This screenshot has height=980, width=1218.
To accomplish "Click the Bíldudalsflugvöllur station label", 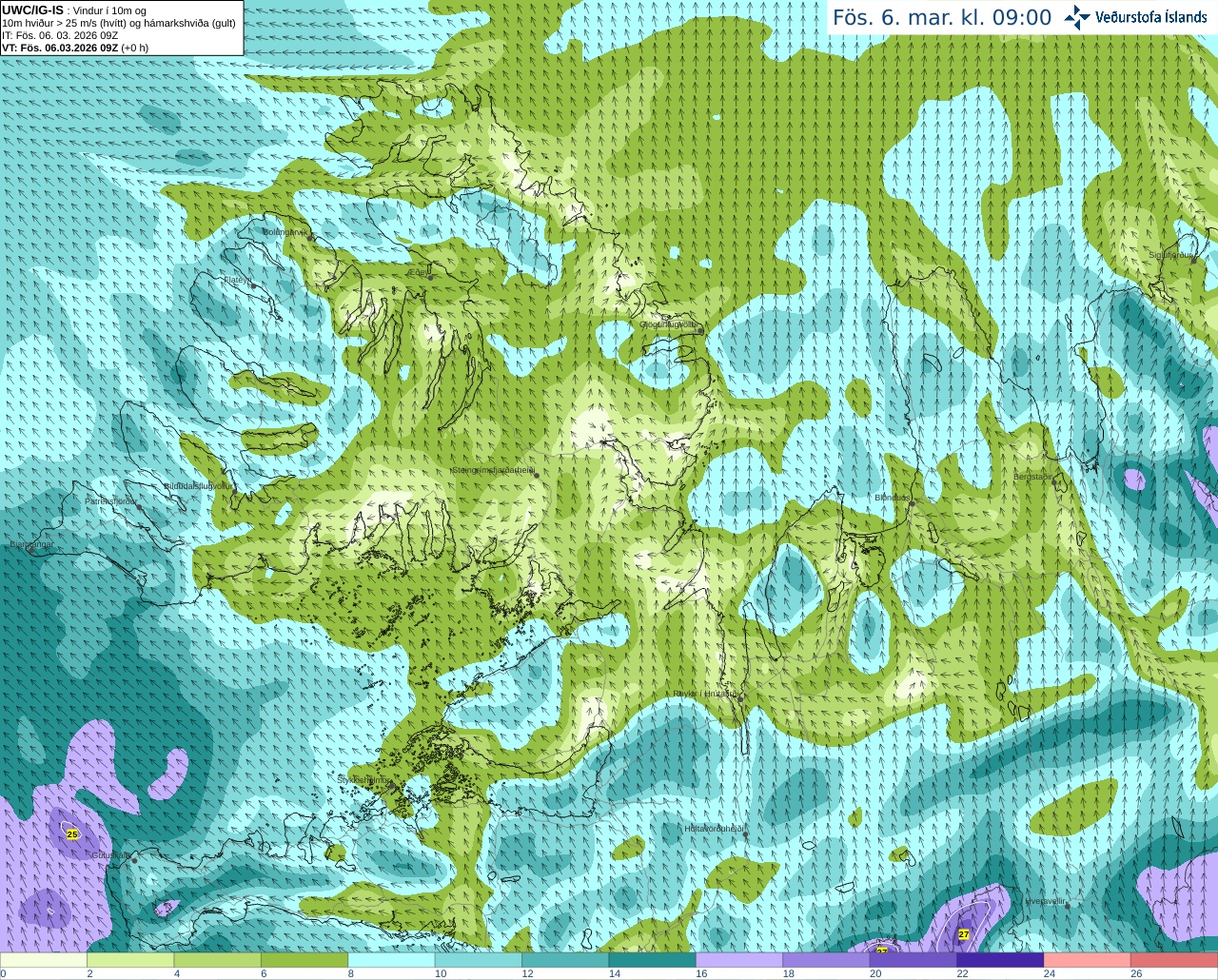I will (198, 485).
